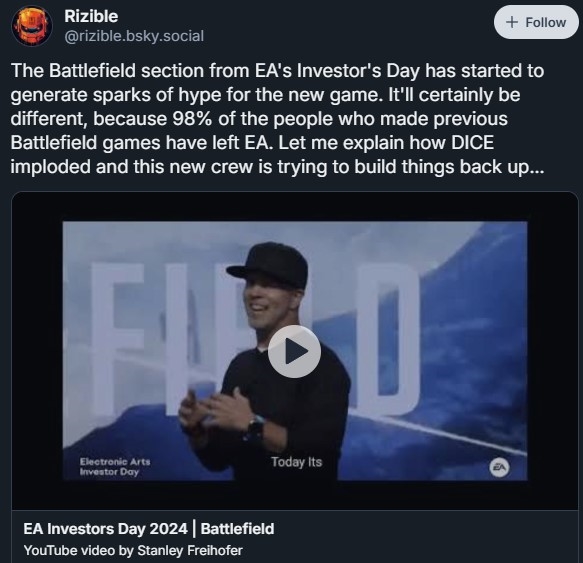Viewport: 583px width, 563px height.
Task: Click the post text starting 'The Battlefield section'
Action: click(x=277, y=119)
